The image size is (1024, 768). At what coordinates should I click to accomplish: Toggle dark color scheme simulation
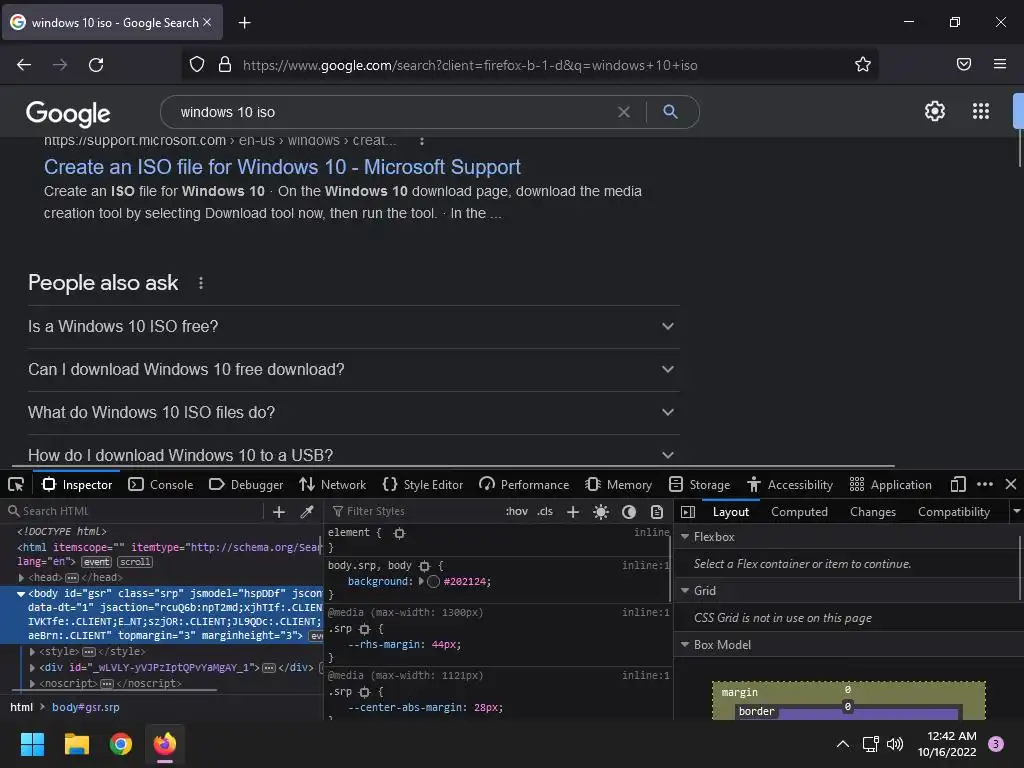pyautogui.click(x=629, y=512)
